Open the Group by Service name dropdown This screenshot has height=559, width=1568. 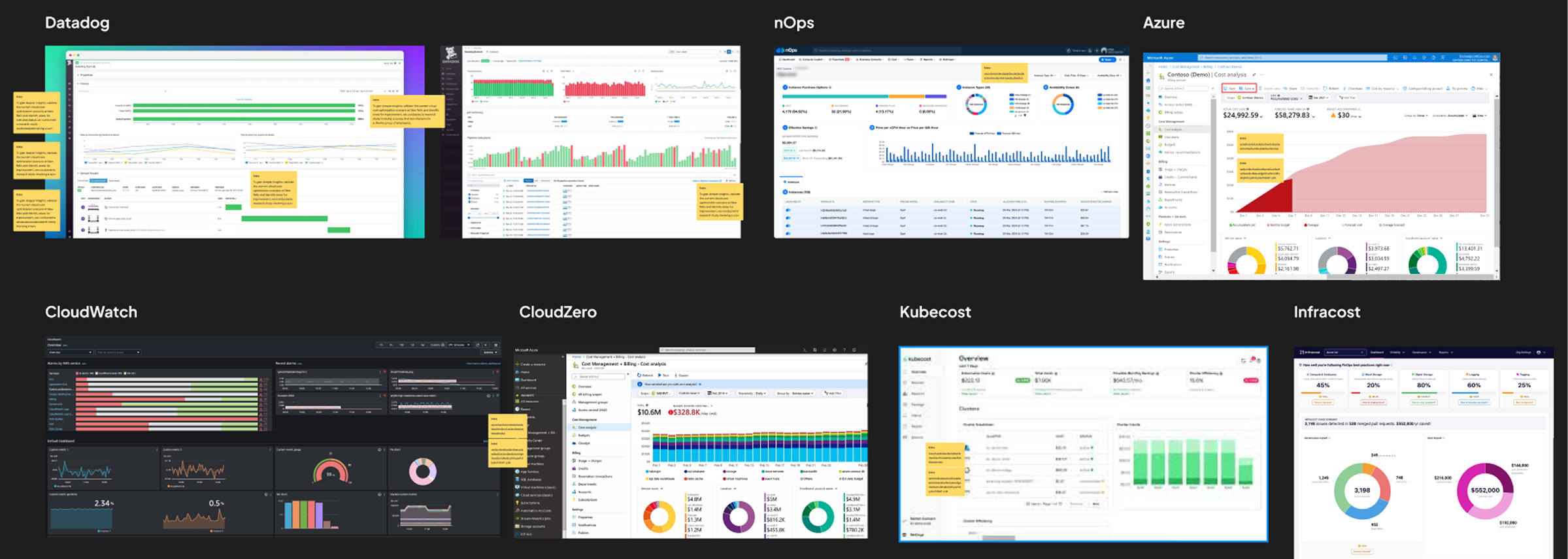click(795, 393)
